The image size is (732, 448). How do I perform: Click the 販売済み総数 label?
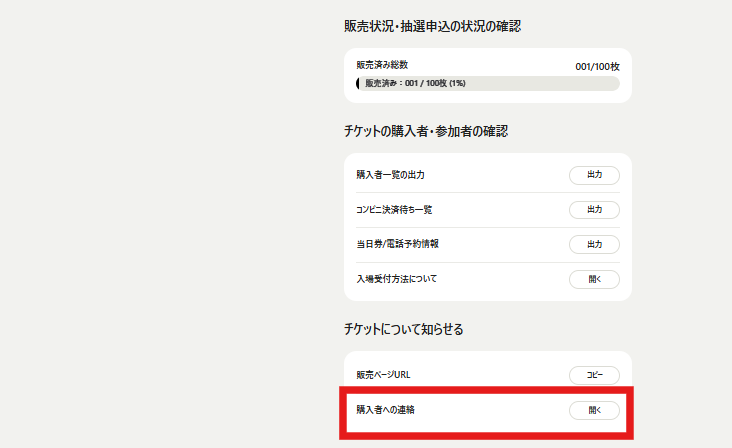coord(382,65)
